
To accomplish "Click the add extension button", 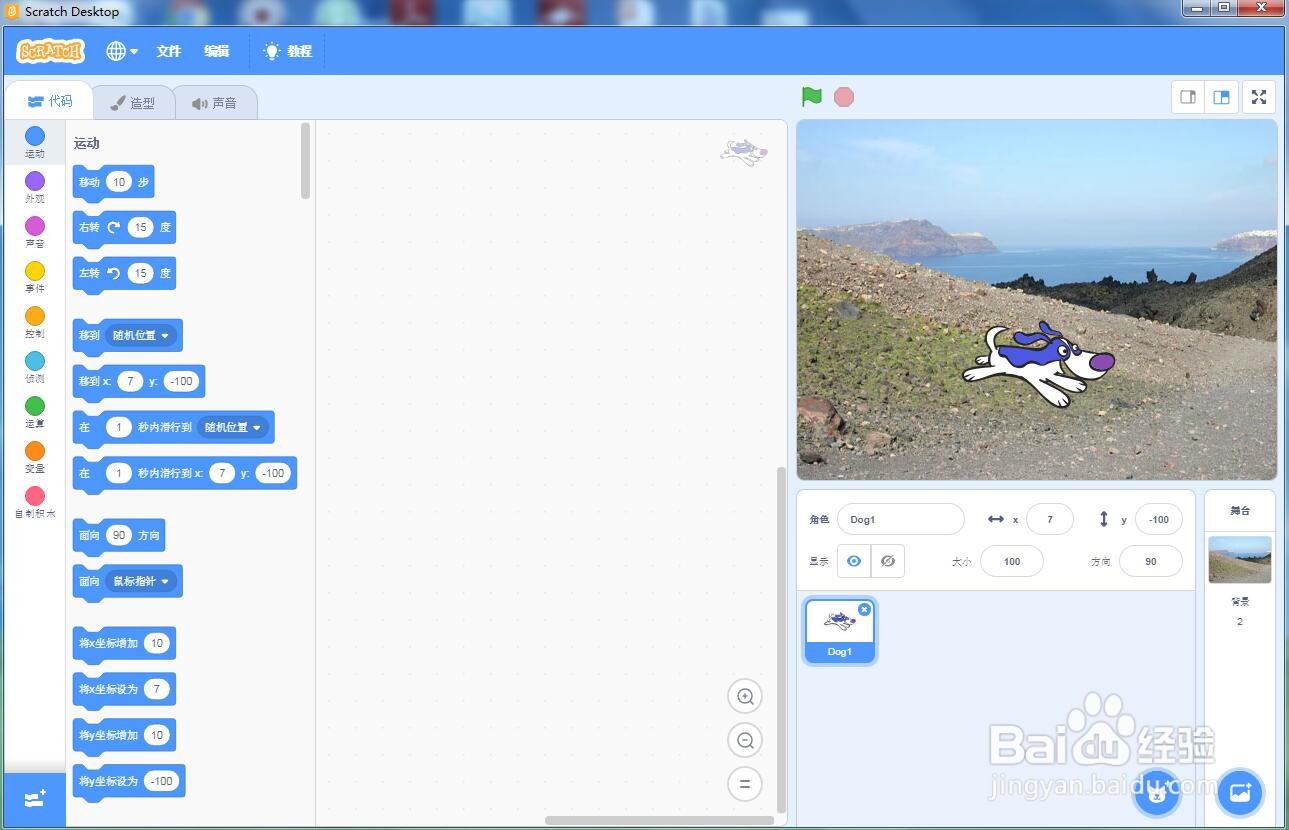I will point(35,799).
